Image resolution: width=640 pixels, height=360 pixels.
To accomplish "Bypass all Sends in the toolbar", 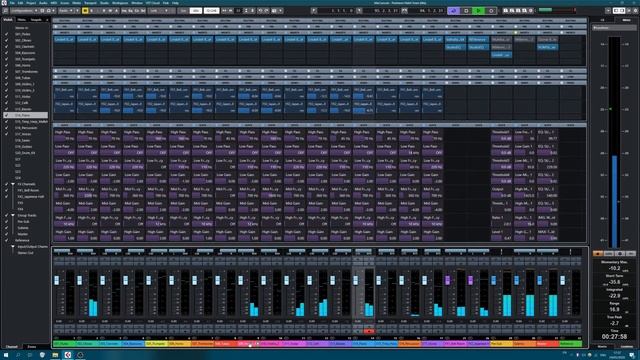I will [x=143, y=11].
